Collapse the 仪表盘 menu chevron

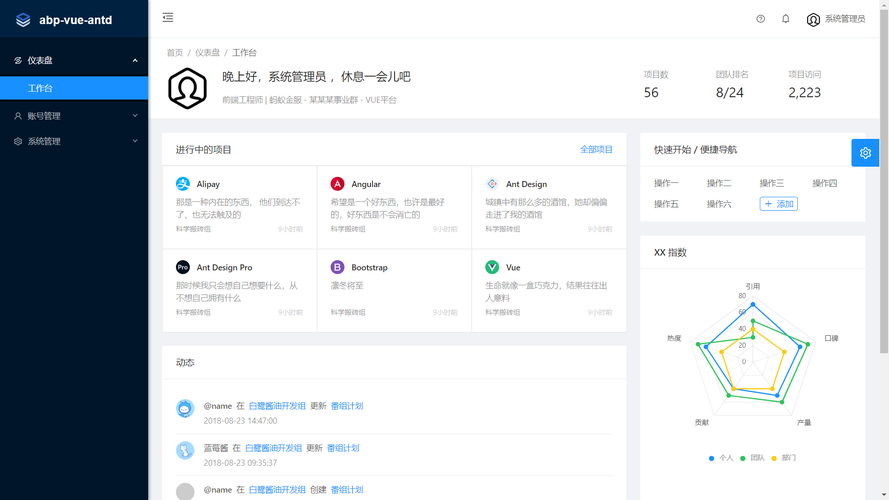tap(135, 60)
